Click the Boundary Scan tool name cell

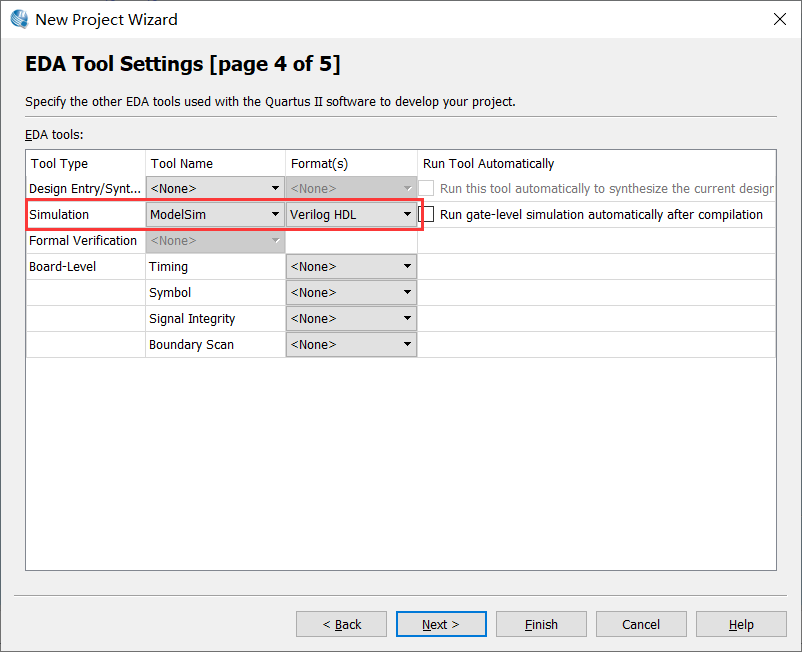pyautogui.click(x=215, y=345)
